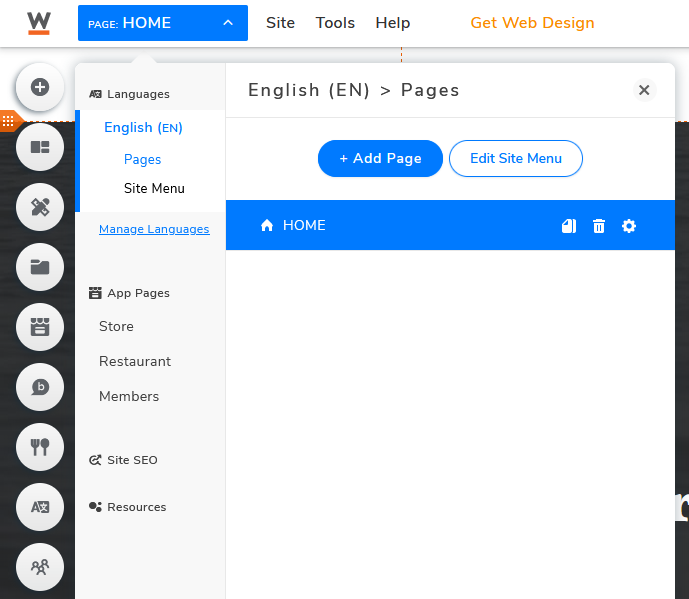The width and height of the screenshot is (689, 599).
Task: Select Site Menu under English
Action: [x=154, y=189]
